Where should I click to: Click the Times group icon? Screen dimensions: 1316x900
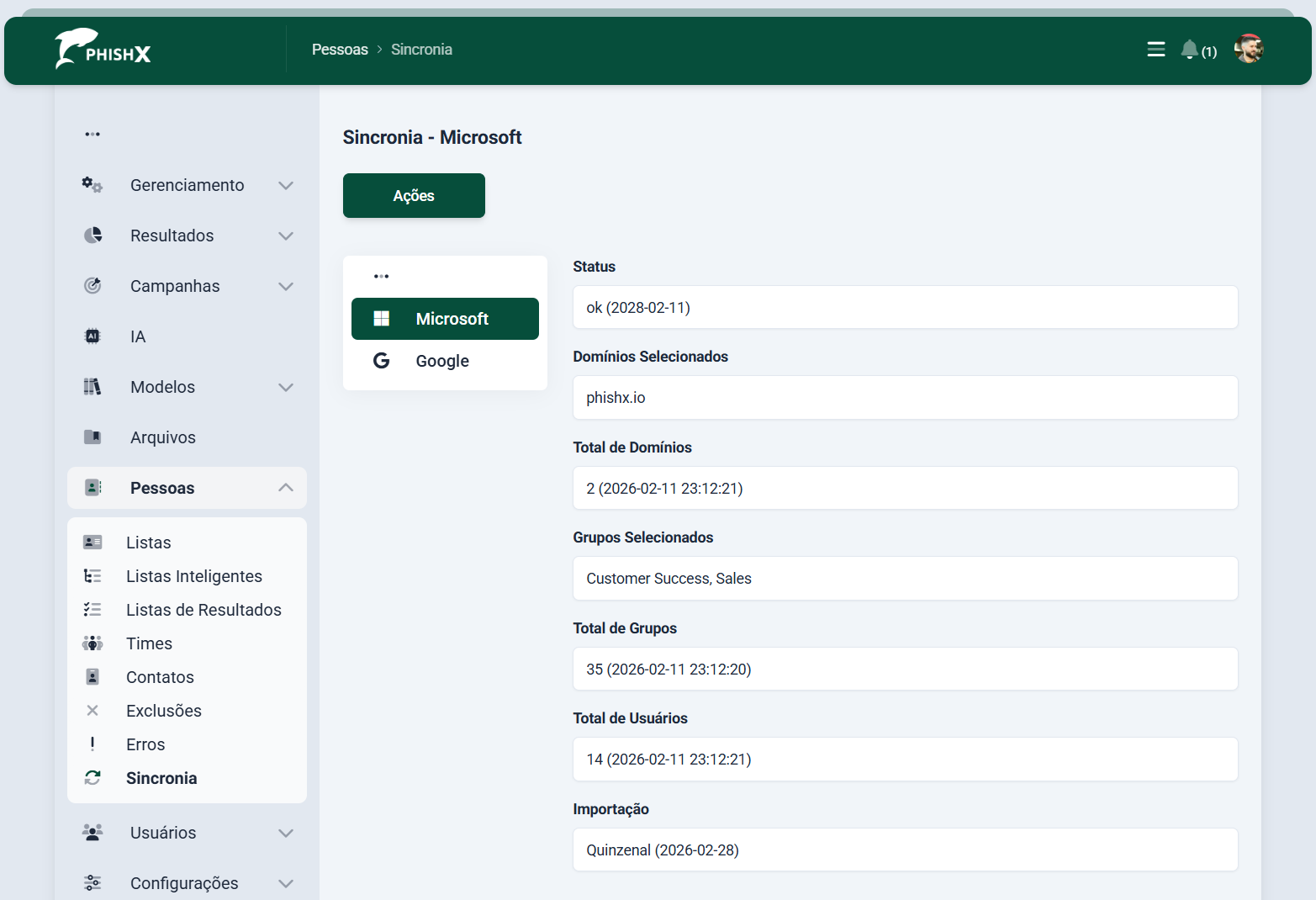coord(92,643)
